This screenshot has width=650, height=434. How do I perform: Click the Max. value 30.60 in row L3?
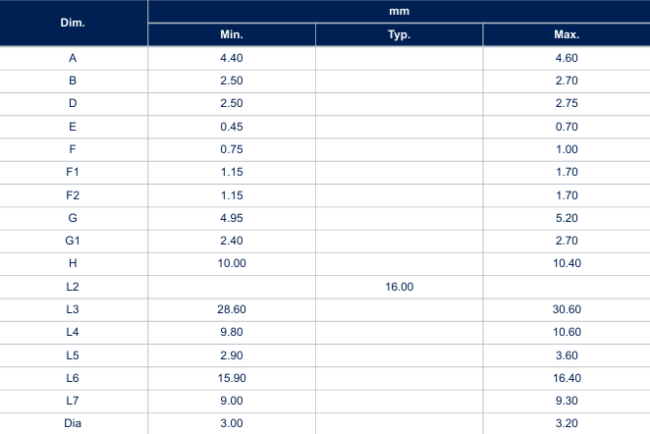coord(566,310)
